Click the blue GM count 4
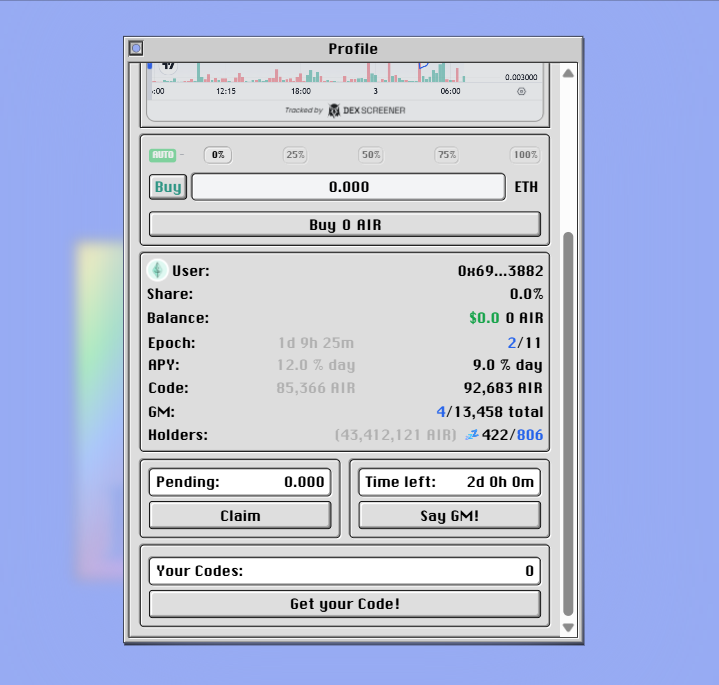Viewport: 719px width, 685px height. tap(441, 412)
